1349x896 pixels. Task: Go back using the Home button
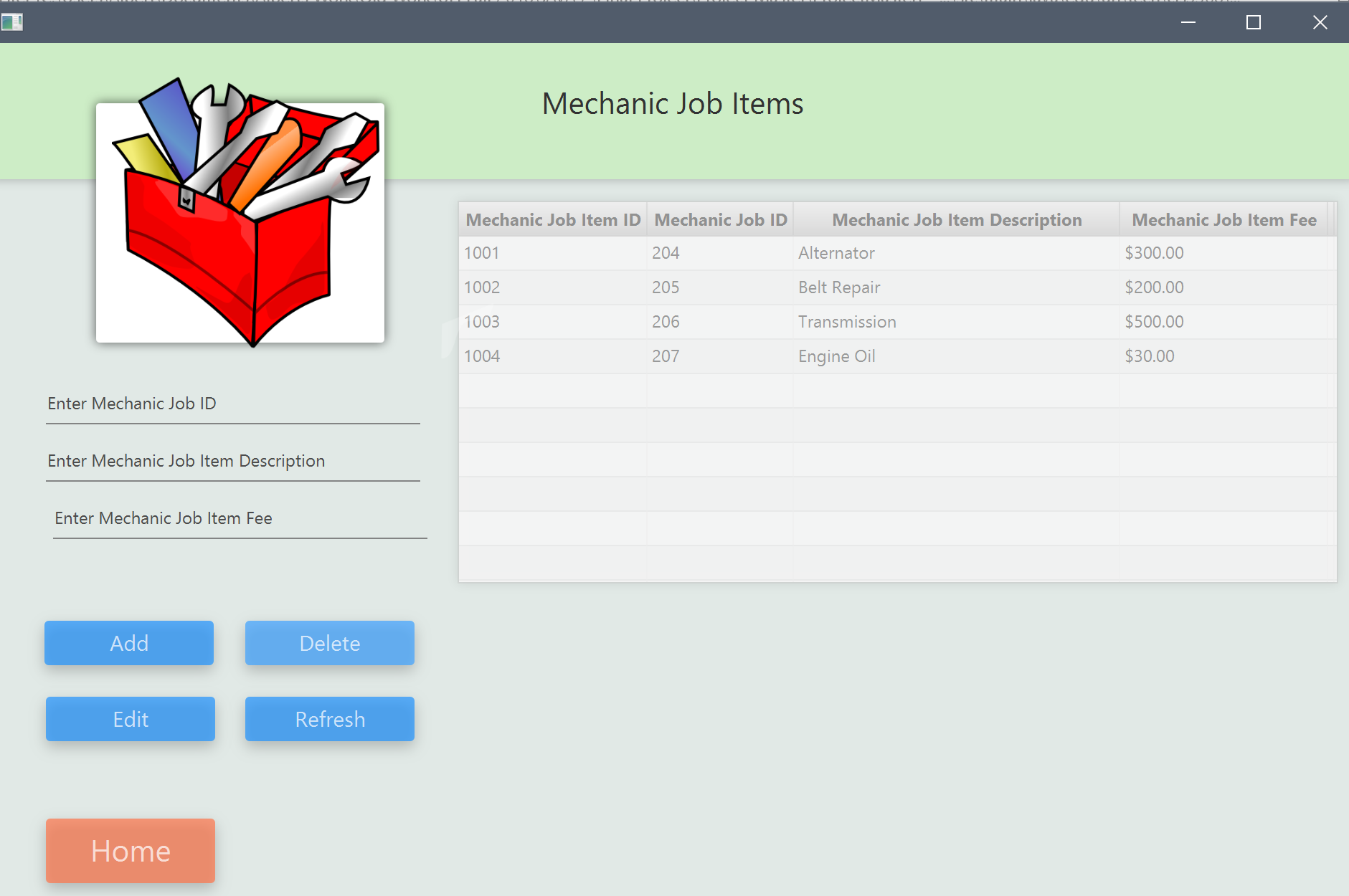tap(131, 851)
